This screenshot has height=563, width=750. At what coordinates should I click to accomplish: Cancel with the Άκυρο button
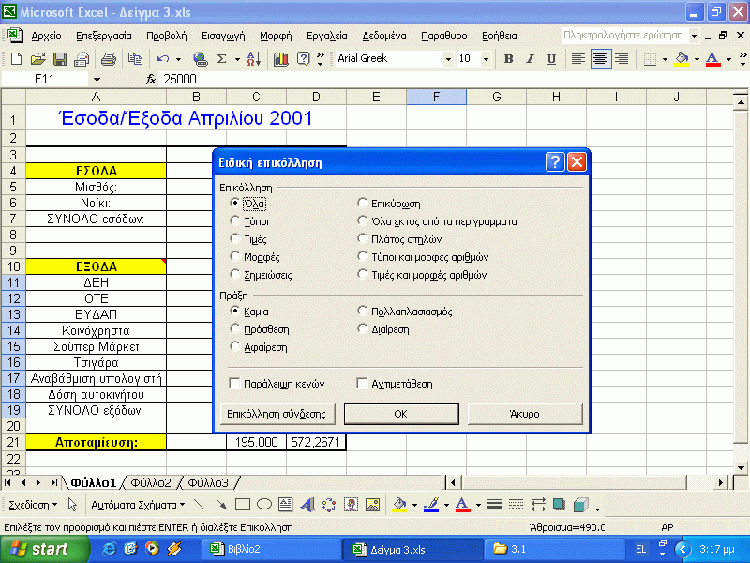(525, 414)
